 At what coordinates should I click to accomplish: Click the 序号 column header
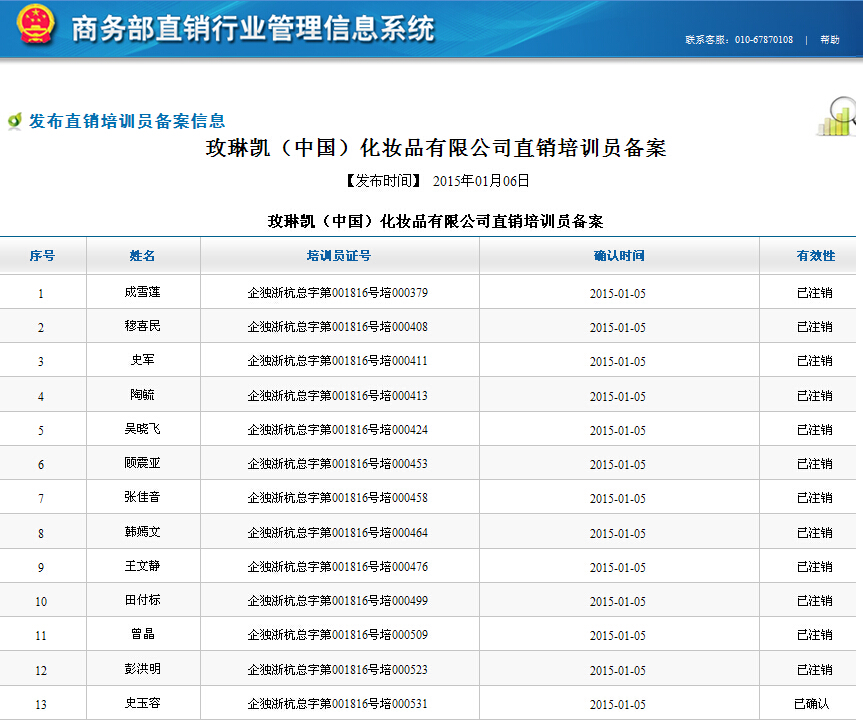tap(42, 255)
